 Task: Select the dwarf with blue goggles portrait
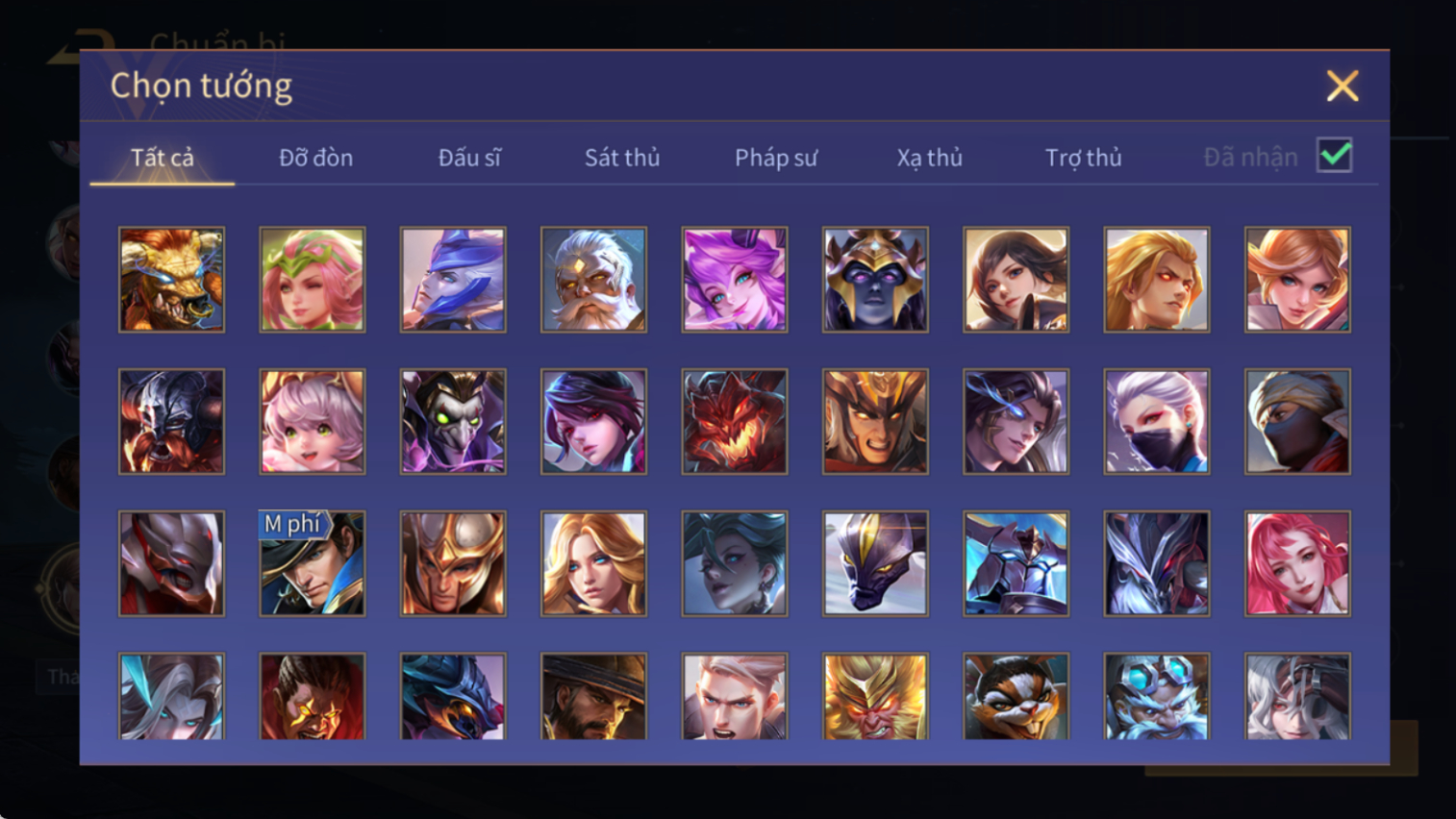(1157, 697)
